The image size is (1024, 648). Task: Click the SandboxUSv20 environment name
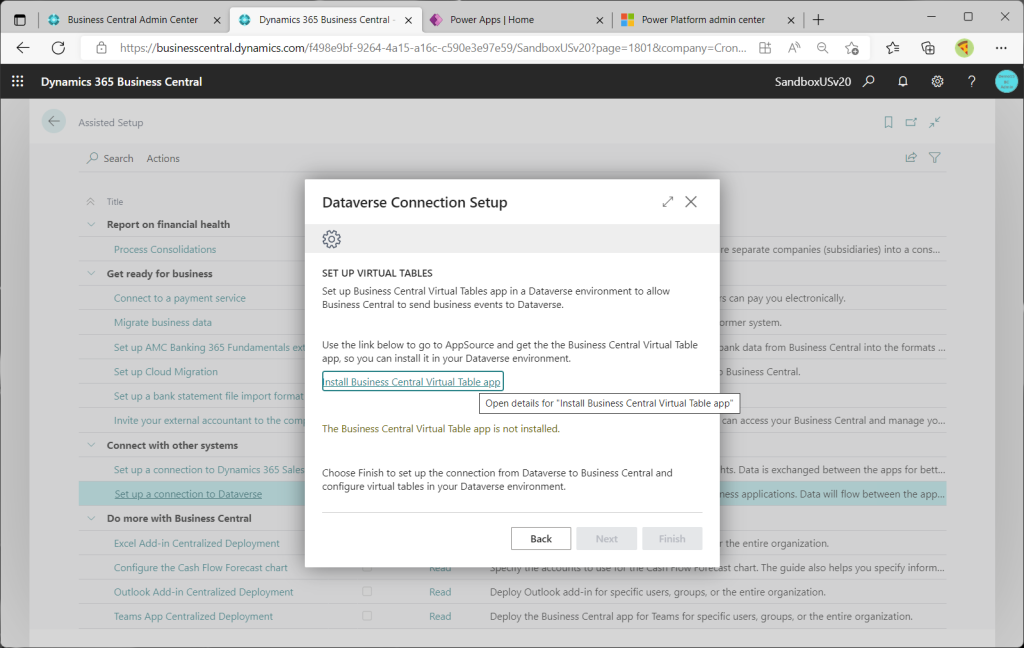click(812, 82)
